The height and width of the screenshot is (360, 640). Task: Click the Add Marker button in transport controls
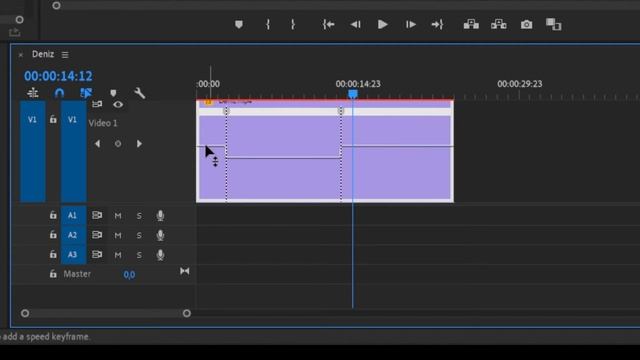(239, 24)
